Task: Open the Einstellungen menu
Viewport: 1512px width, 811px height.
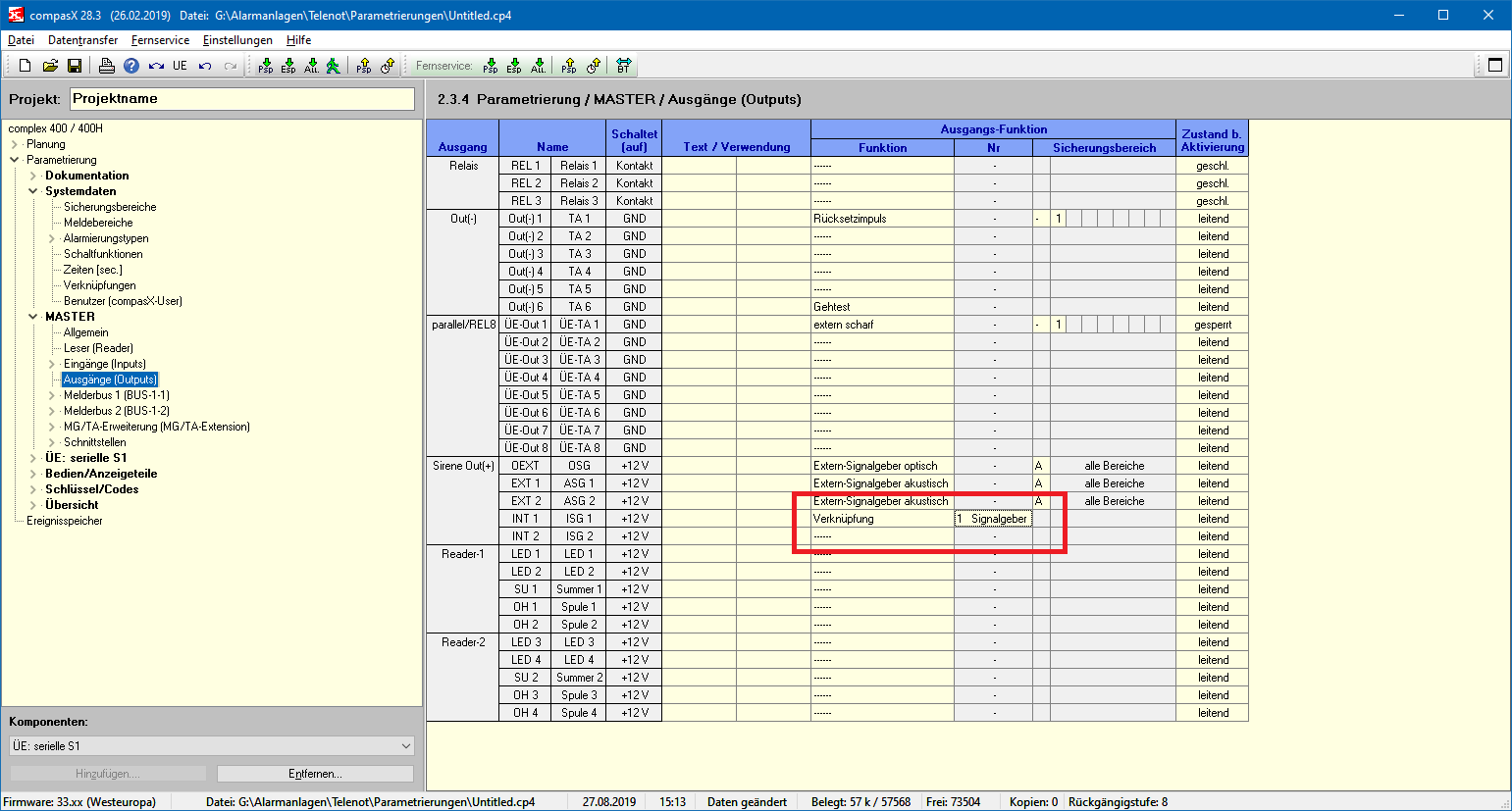Action: click(x=237, y=40)
